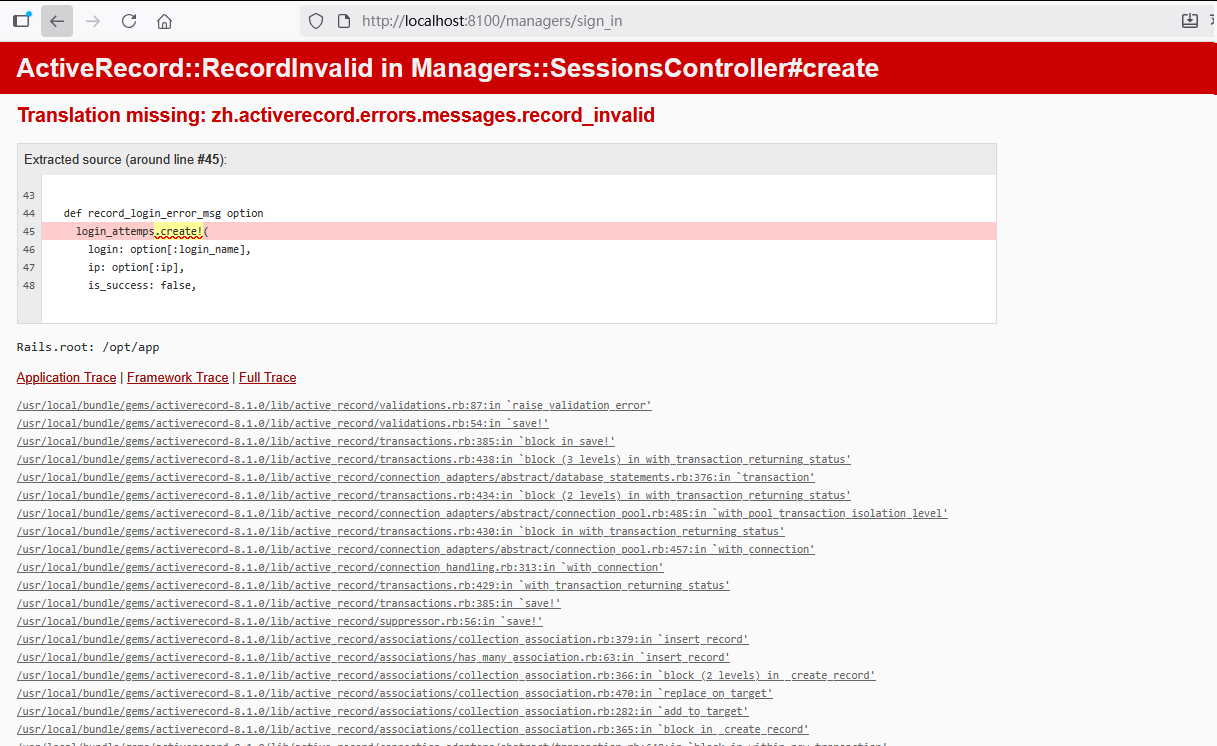
Task: Open the connection_handling.rb:313 with_connection trace link
Action: pyautogui.click(x=340, y=567)
